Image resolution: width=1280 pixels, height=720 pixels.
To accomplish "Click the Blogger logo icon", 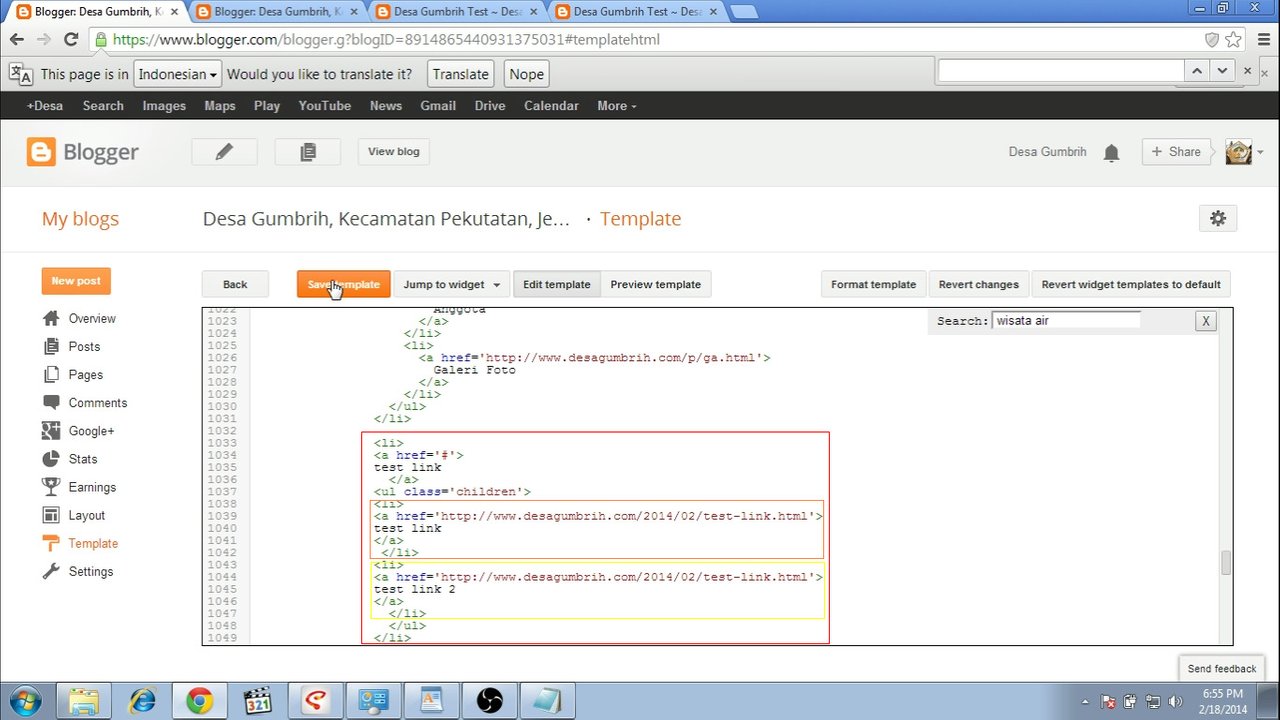I will click(x=41, y=152).
